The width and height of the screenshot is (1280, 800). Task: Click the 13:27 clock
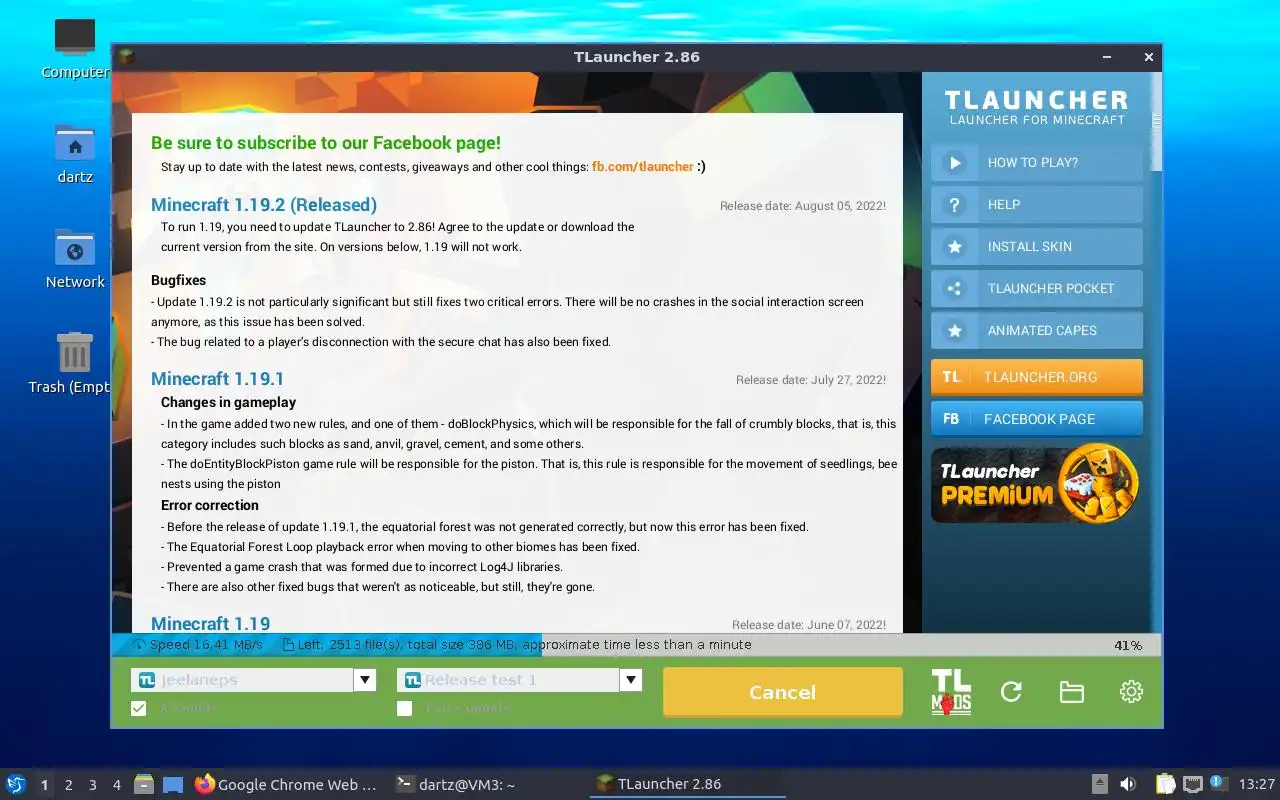[1257, 784]
